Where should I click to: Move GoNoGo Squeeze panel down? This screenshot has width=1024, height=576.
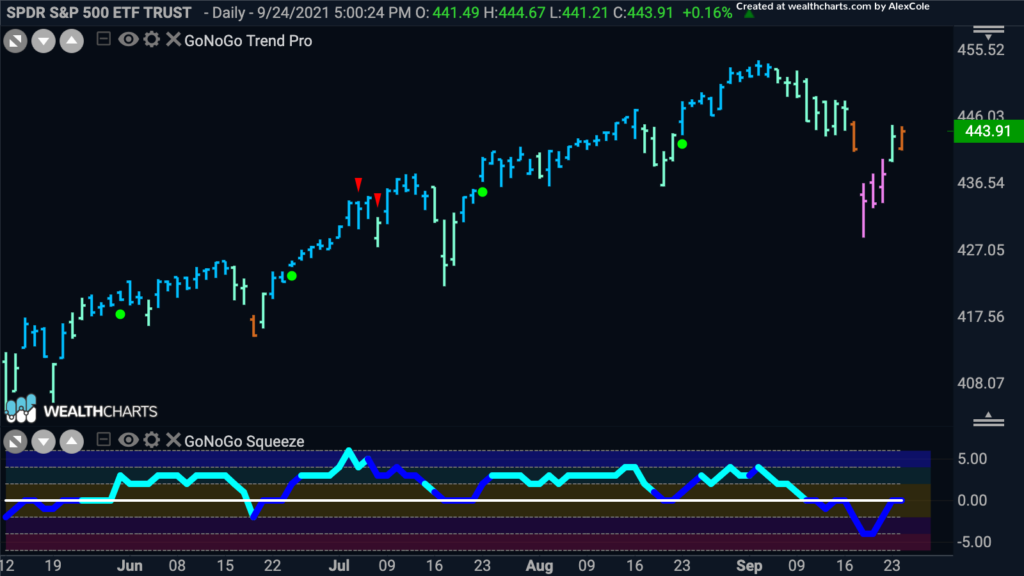[x=43, y=442]
